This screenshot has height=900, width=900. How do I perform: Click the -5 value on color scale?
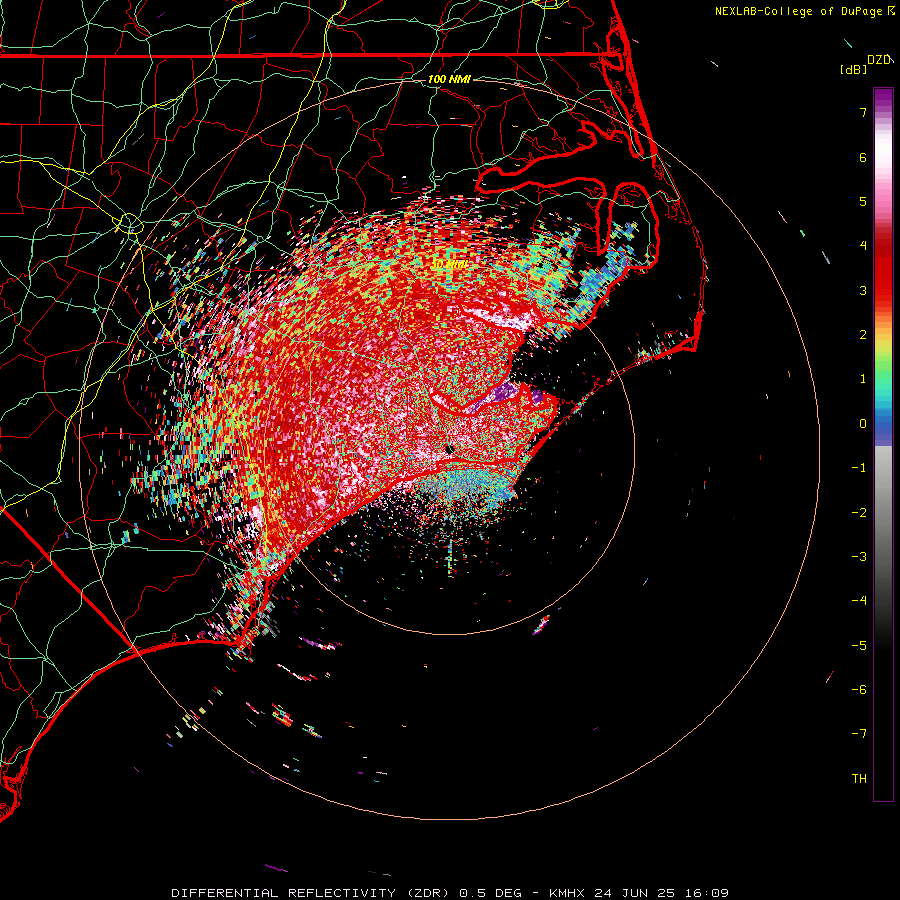point(859,646)
